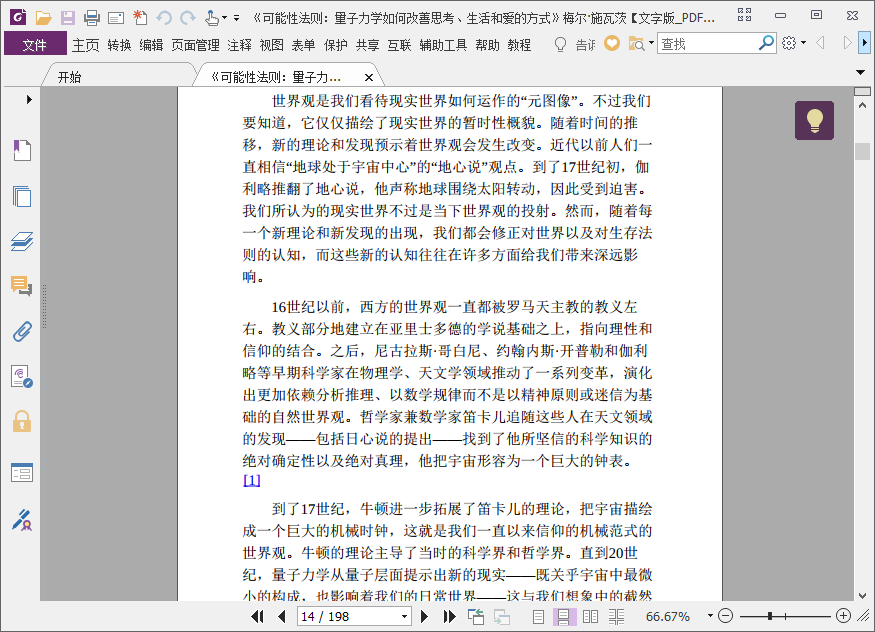Screen dimensions: 875x632
Task: Click the Create new PDF icon
Action: (140, 18)
